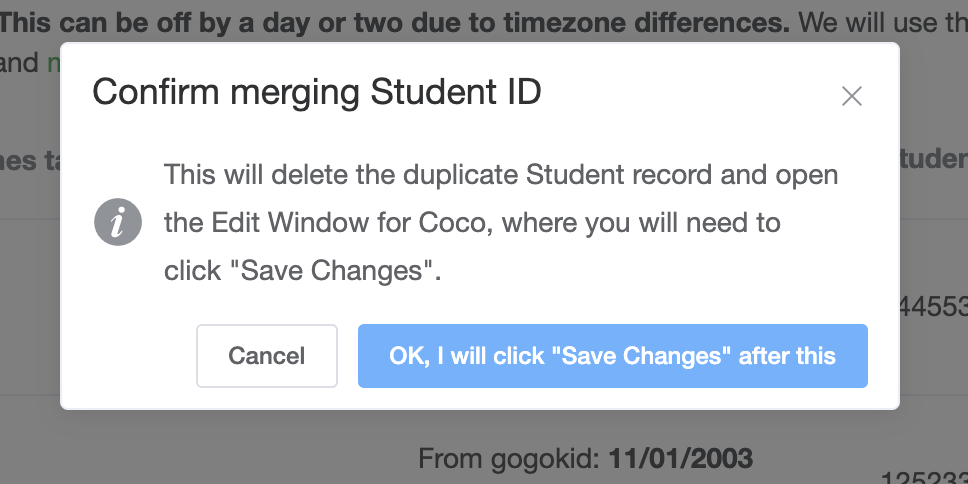The width and height of the screenshot is (968, 484).
Task: Click the "This will delete the duplicate" message line
Action: [501, 175]
